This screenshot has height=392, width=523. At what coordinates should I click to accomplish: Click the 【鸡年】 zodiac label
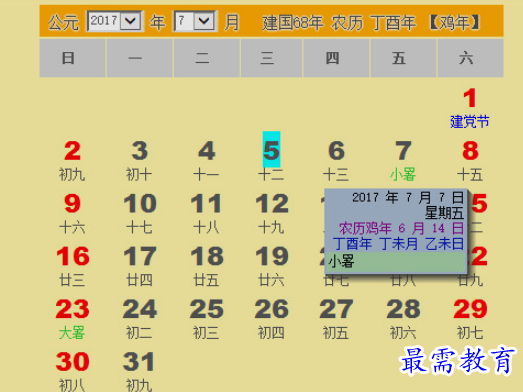(454, 23)
